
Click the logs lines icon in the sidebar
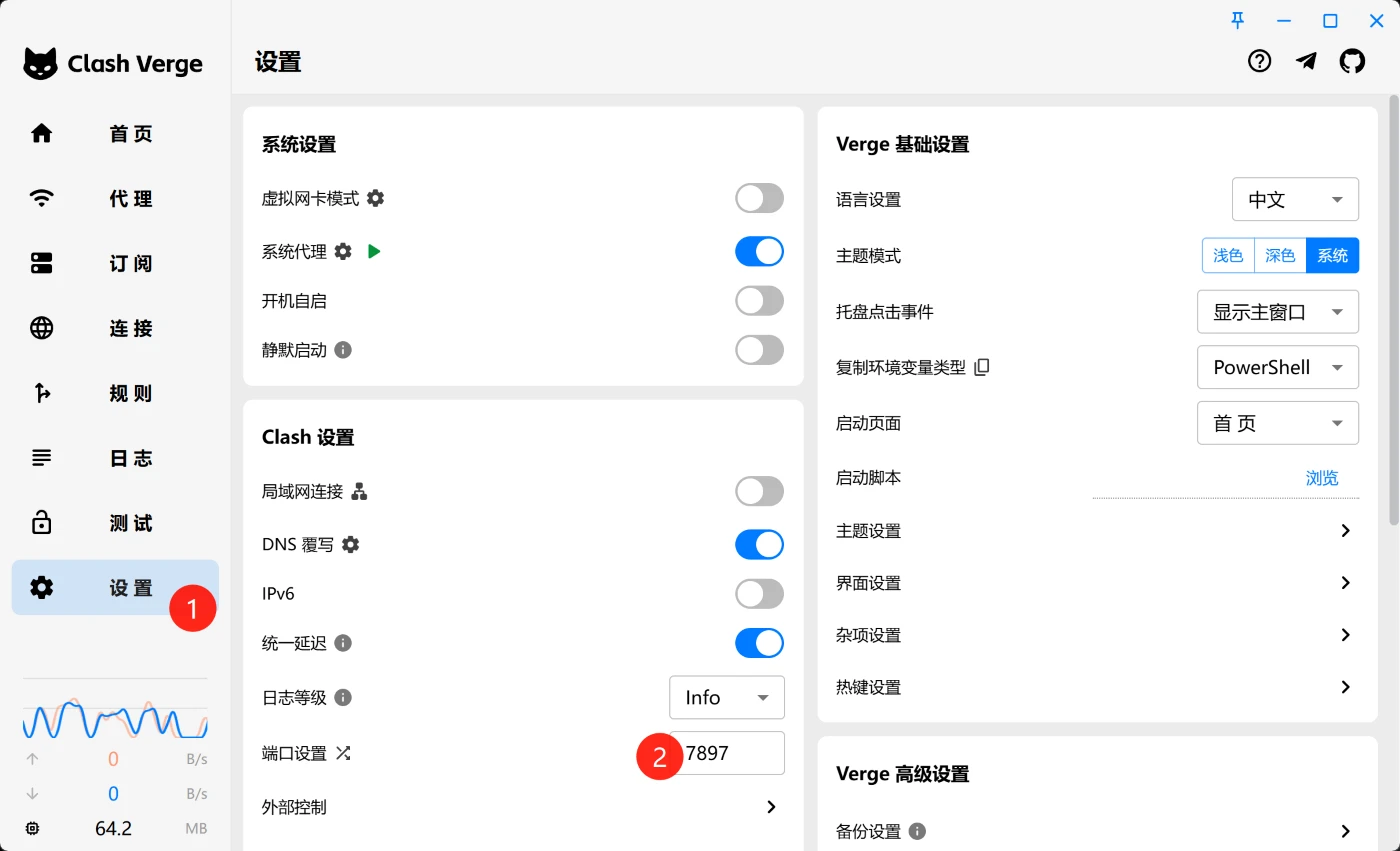(41, 458)
